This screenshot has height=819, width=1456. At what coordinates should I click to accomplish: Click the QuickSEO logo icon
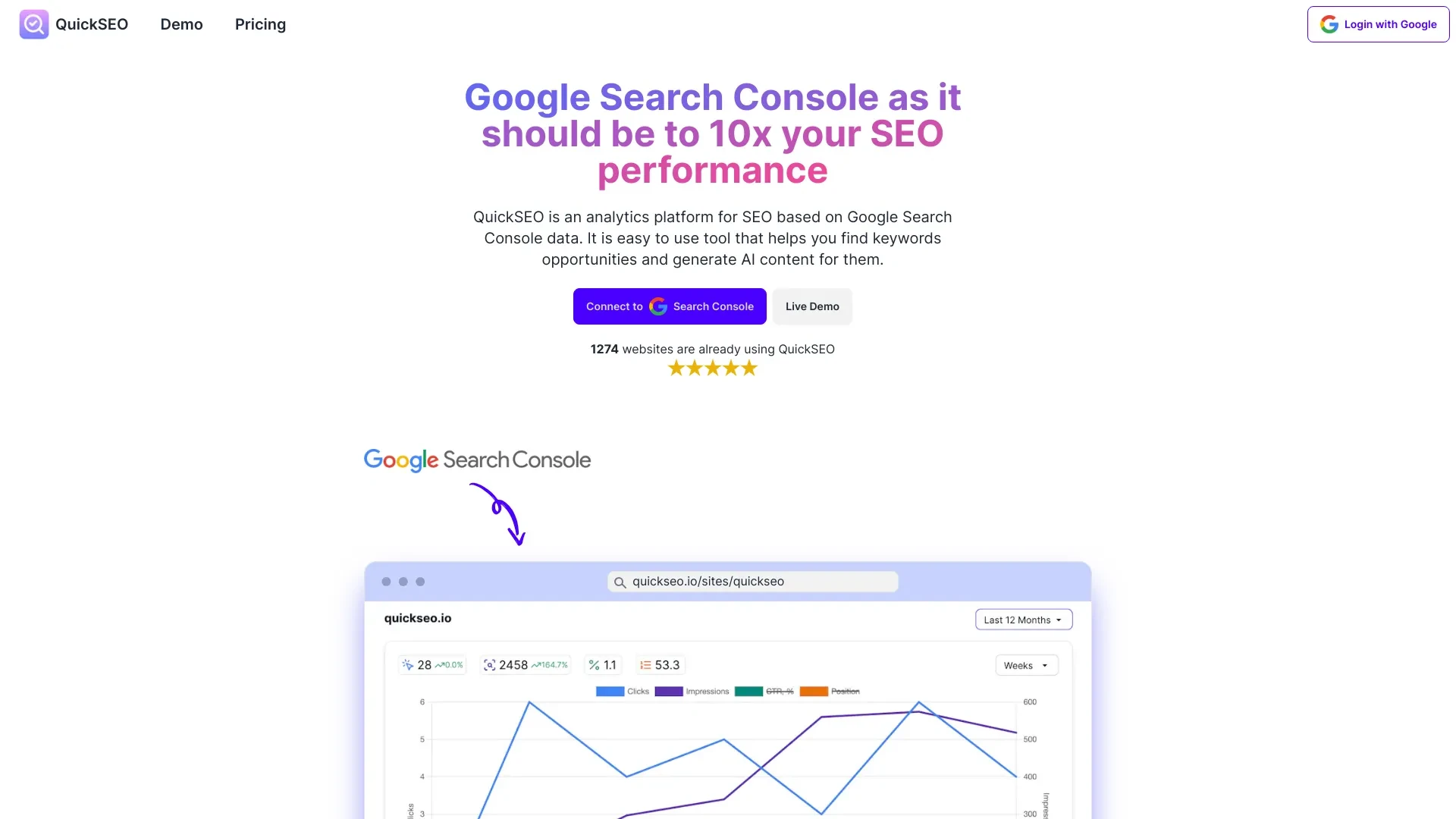(34, 24)
